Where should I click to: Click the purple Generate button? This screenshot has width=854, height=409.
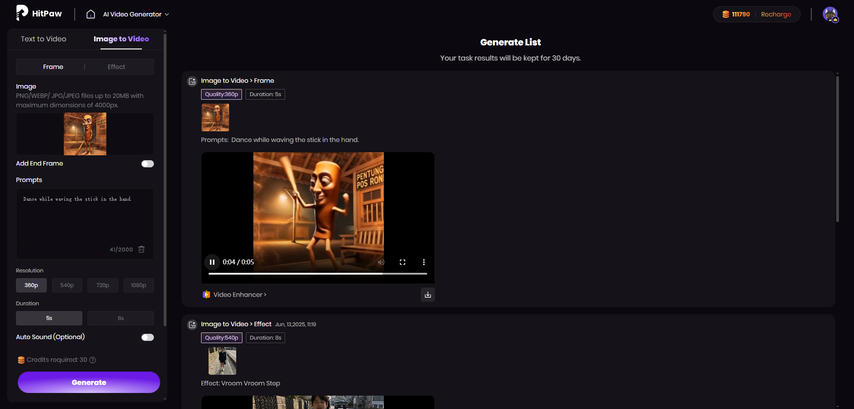tap(88, 382)
